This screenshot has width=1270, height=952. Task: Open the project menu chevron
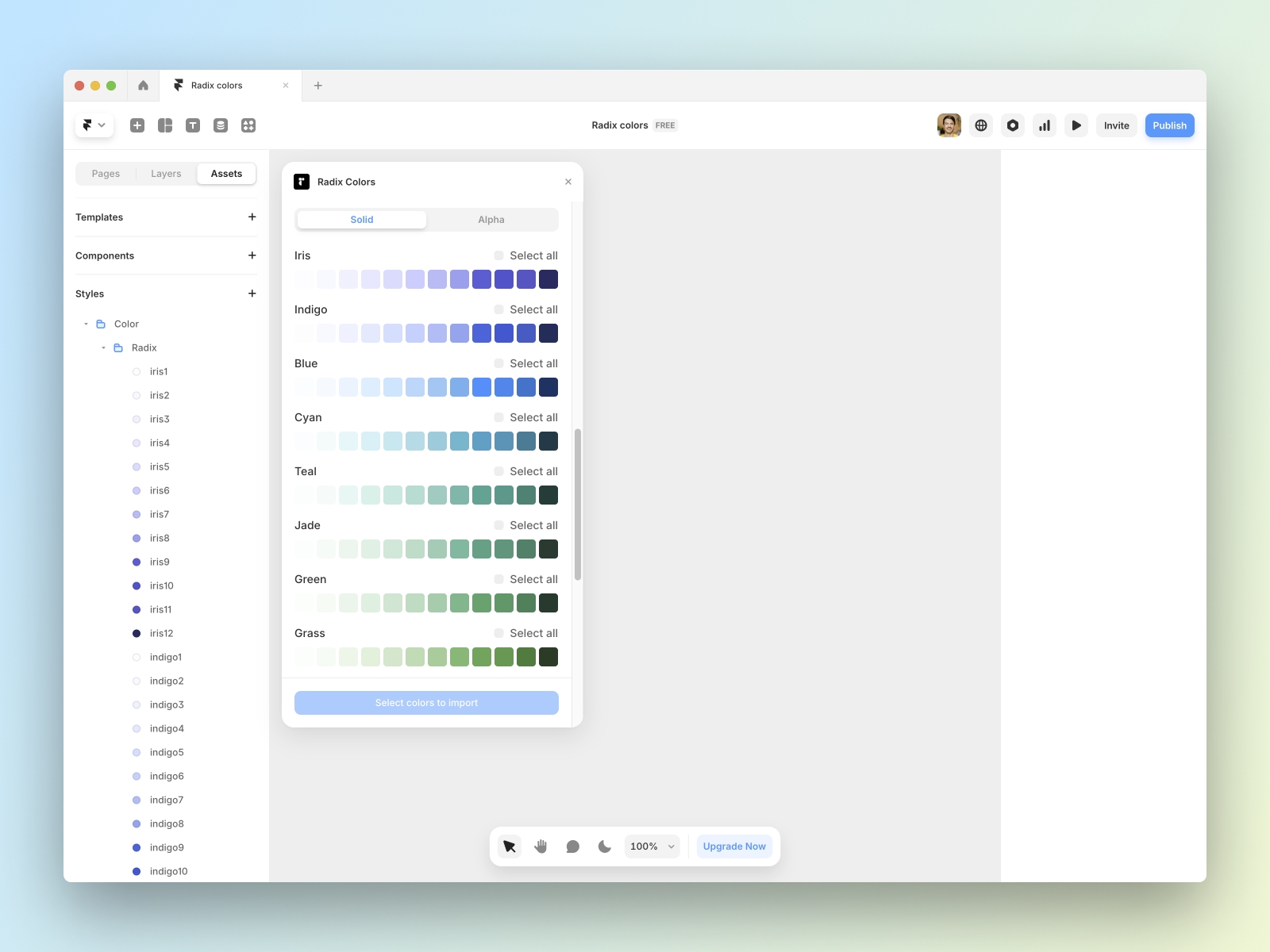(102, 125)
